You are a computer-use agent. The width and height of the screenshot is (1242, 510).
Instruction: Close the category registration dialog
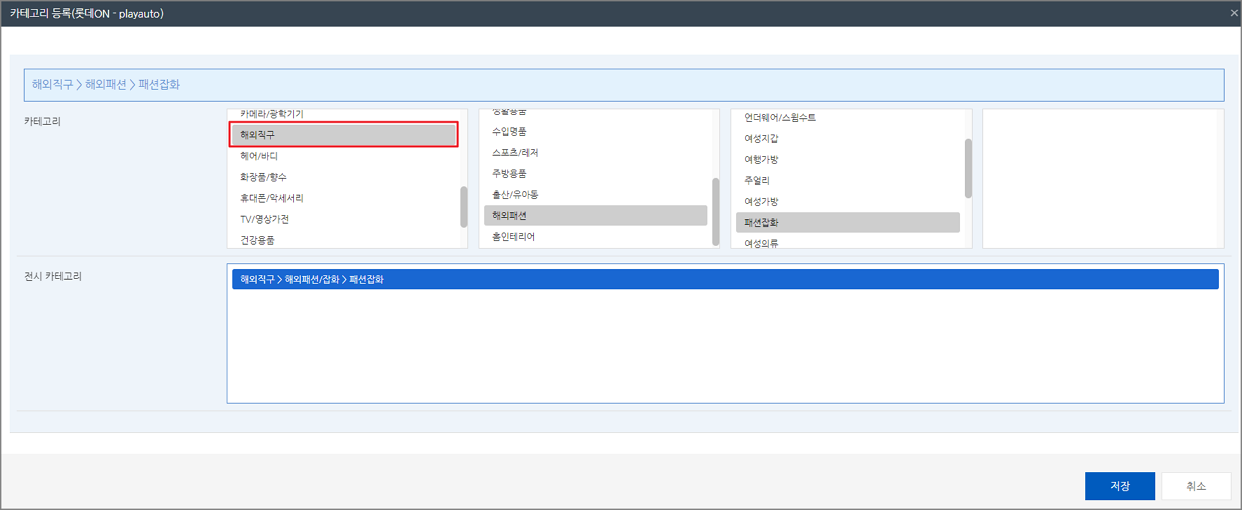[1234, 13]
